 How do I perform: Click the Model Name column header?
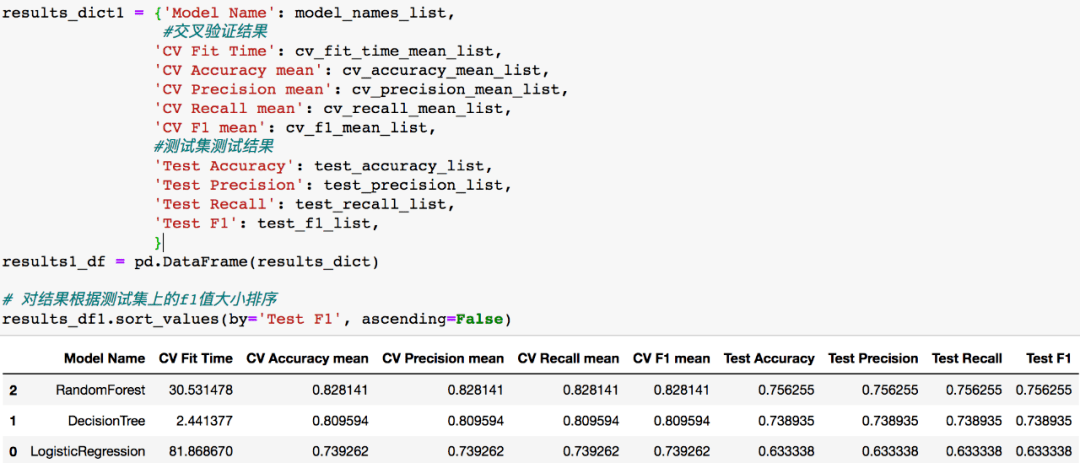(x=104, y=359)
